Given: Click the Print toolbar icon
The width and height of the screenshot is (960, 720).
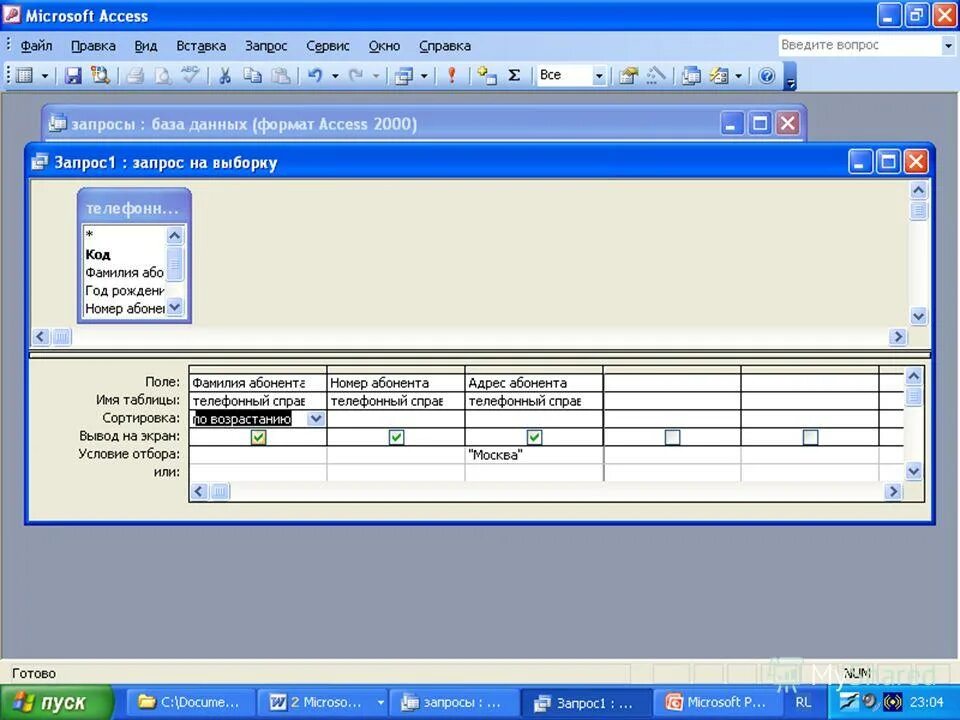Looking at the screenshot, I should pos(135,76).
